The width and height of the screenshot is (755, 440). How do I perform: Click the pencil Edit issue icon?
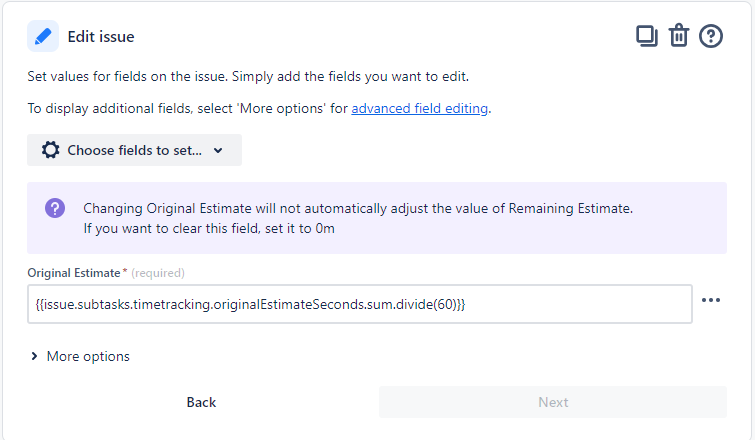pos(43,37)
